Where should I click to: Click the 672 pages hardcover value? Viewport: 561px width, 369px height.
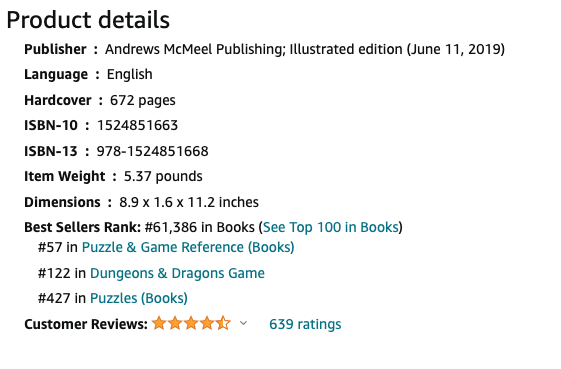[142, 101]
